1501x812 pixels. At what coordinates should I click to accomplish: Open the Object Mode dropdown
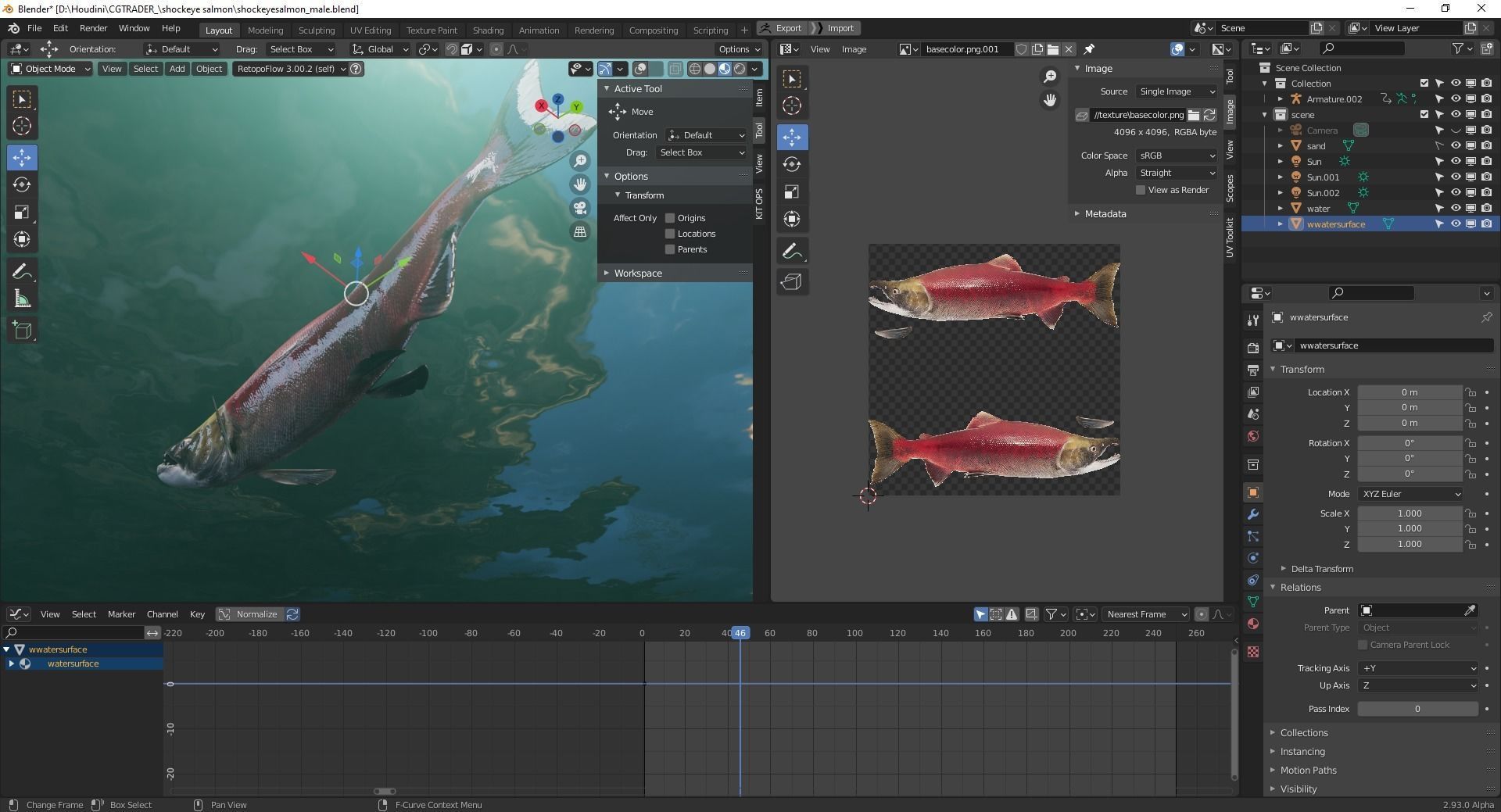point(50,69)
